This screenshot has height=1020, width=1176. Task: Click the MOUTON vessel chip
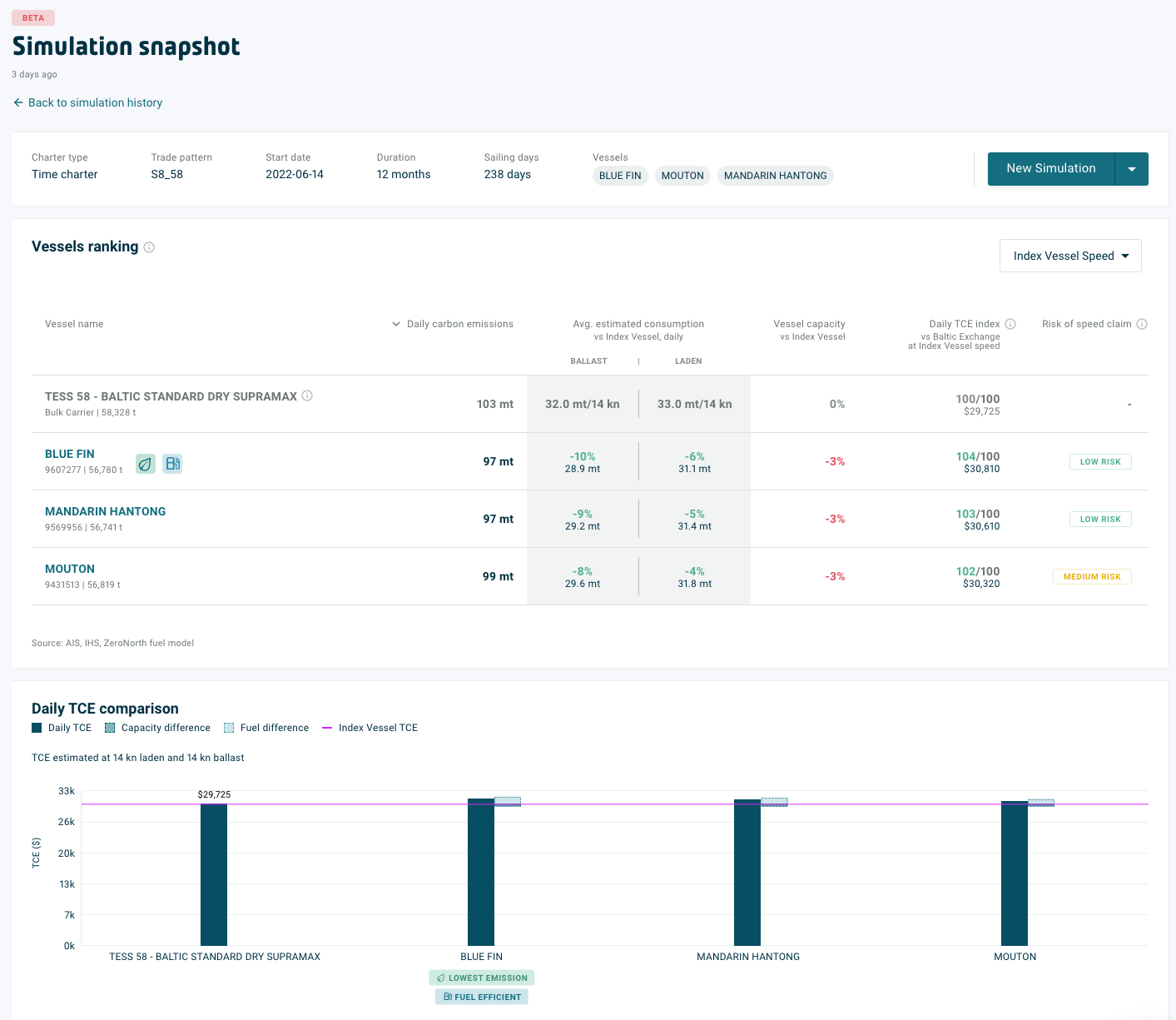tap(682, 175)
